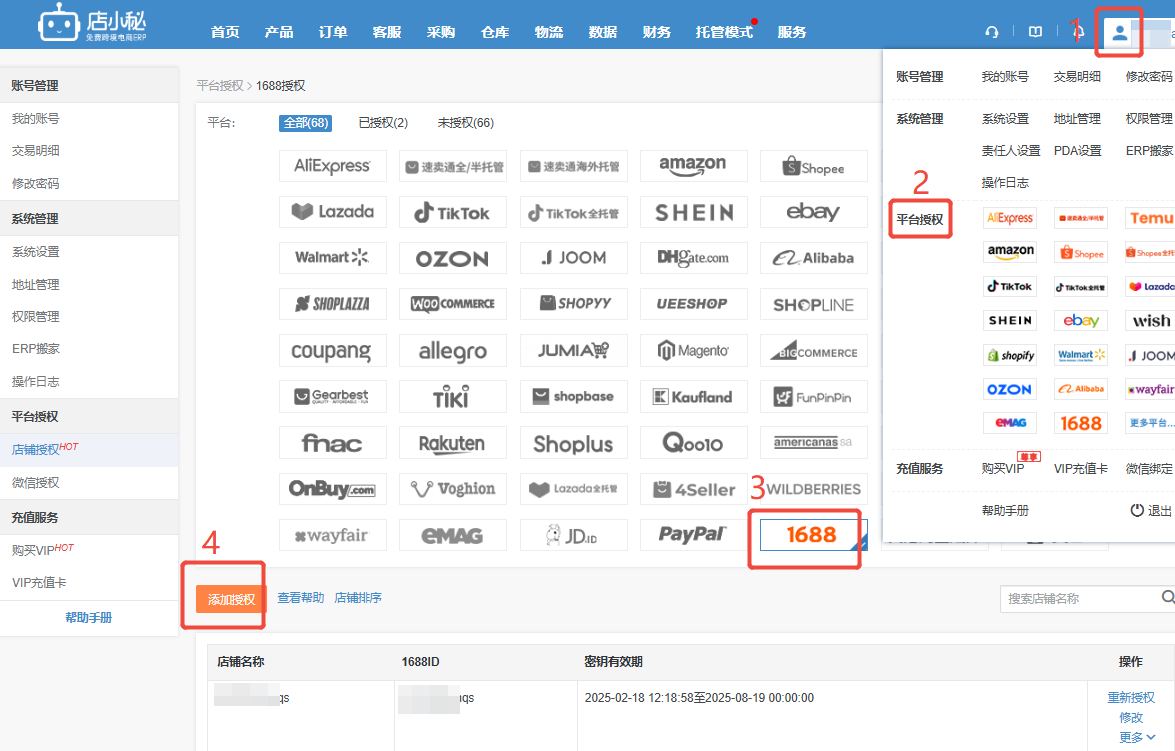The height and width of the screenshot is (751, 1175).
Task: Pick the DHgate.com platform tile
Action: click(x=693, y=258)
